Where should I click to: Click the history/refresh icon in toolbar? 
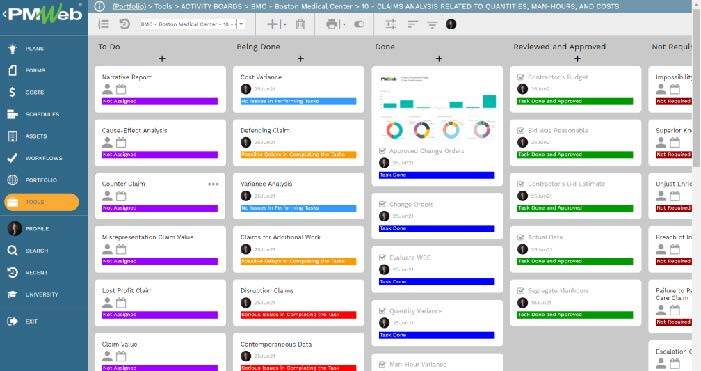point(125,24)
